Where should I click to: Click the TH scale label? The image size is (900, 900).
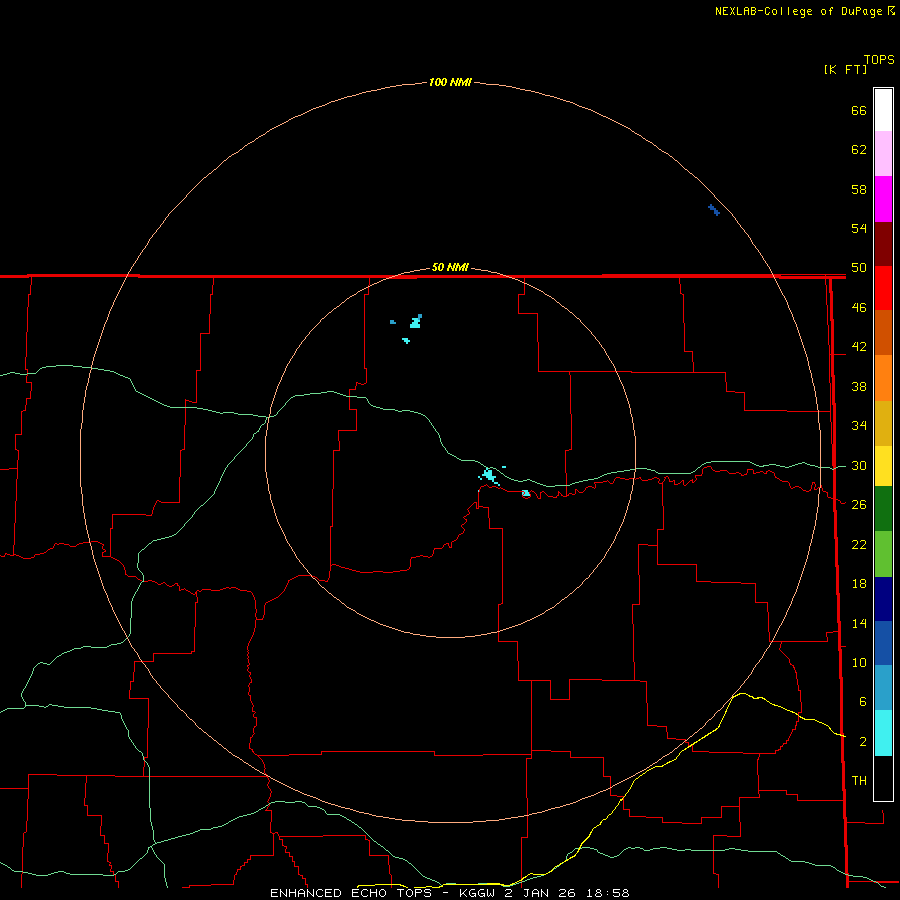tap(859, 781)
